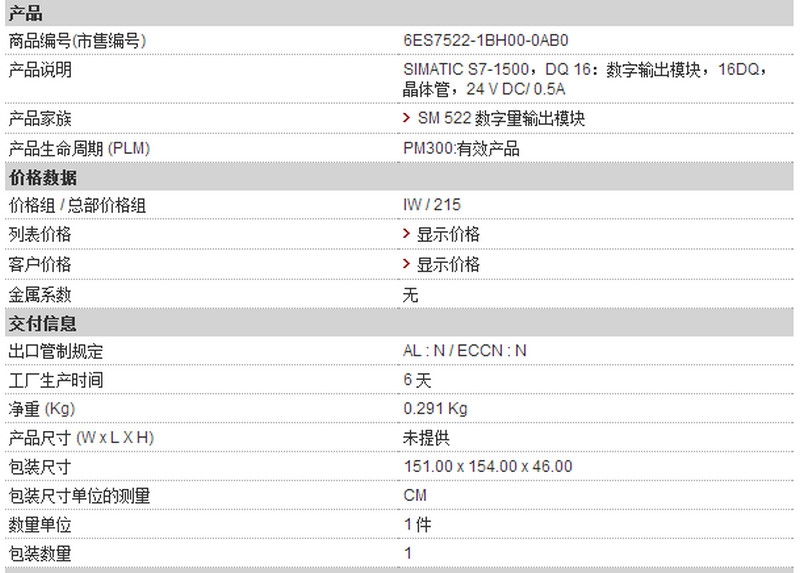Click the 6 天 factory production time
Image resolution: width=800 pixels, height=573 pixels.
pyautogui.click(x=417, y=380)
